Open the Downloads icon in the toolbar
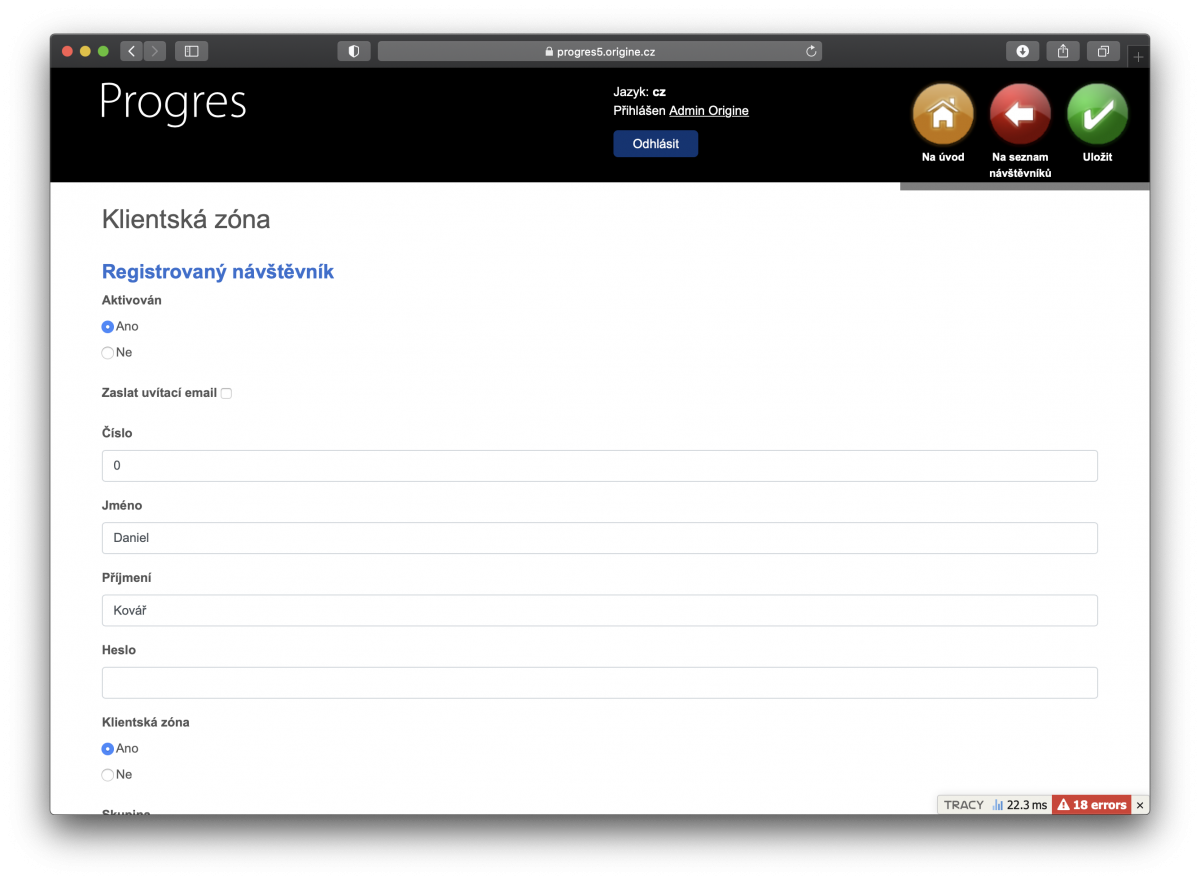This screenshot has width=1200, height=881. click(x=1022, y=50)
